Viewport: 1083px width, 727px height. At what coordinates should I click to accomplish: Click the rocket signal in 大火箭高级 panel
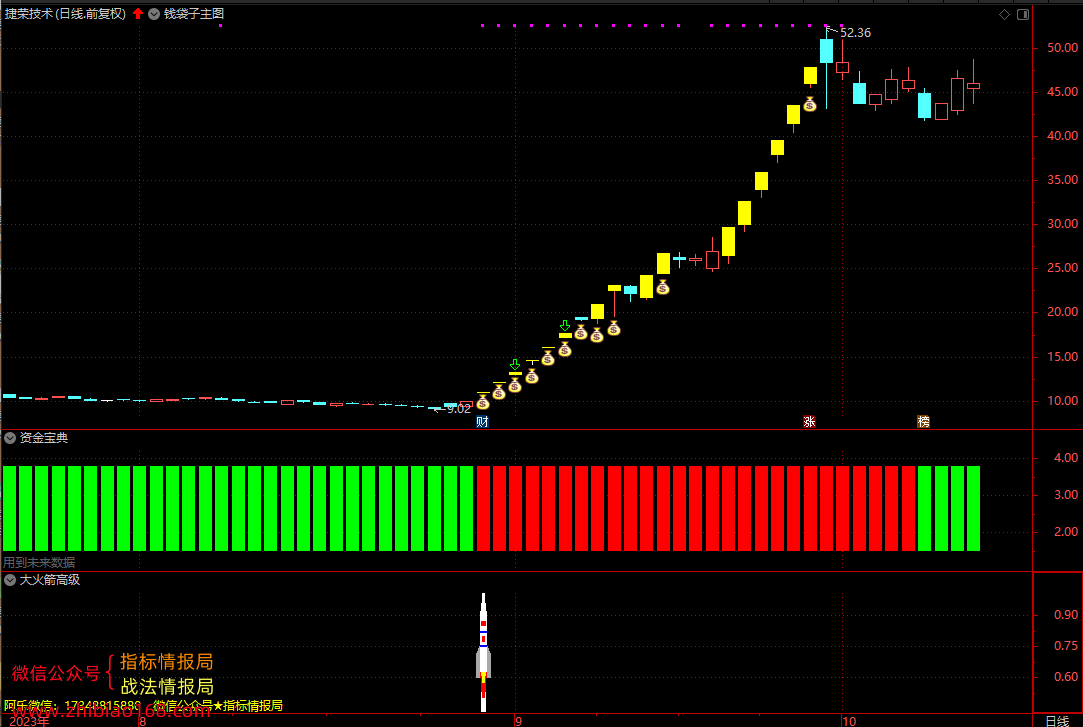pos(483,652)
